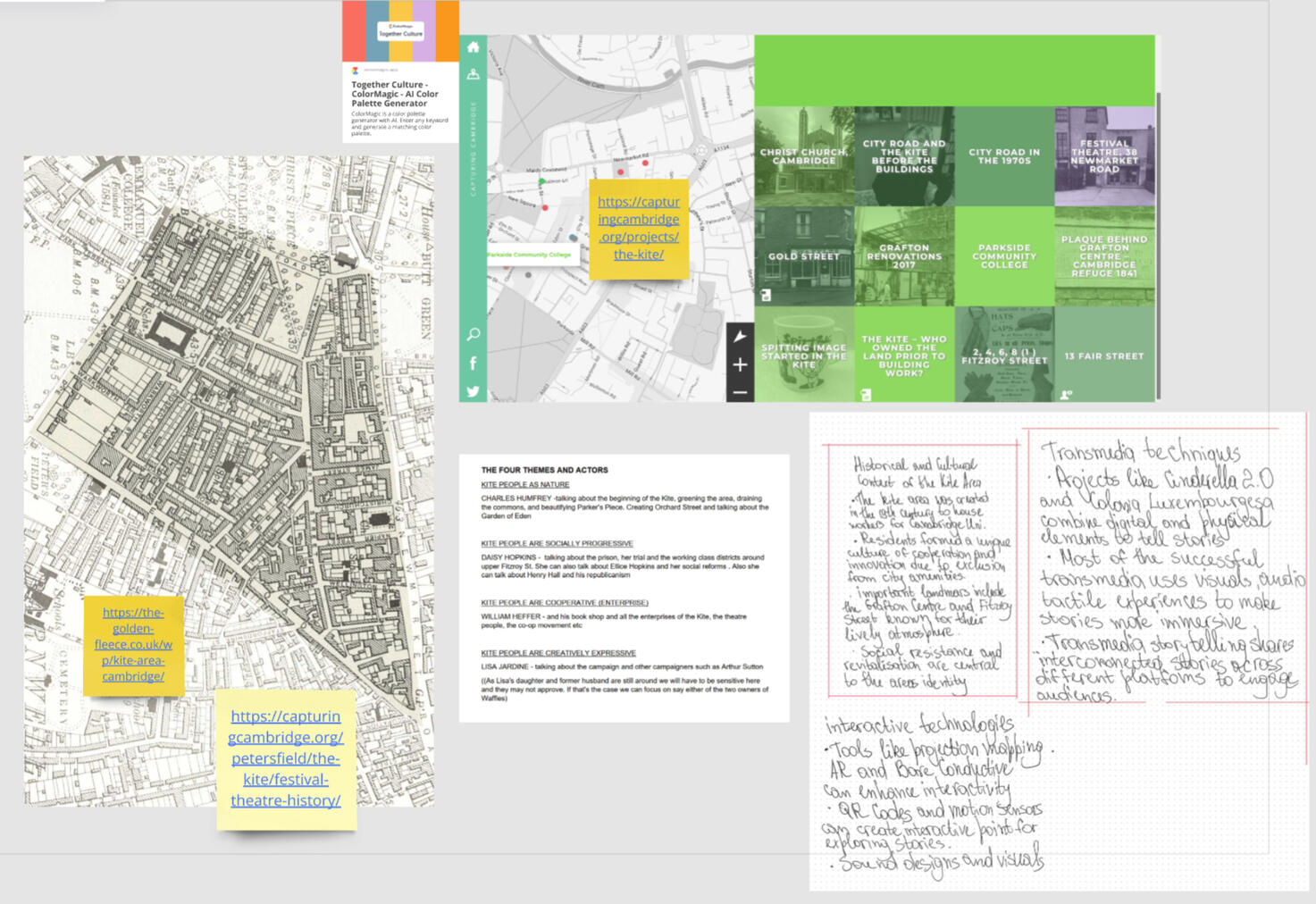The image size is (1316, 904).
Task: Open the capturingcambridge.org/projects/the-kite link
Action: point(638,228)
